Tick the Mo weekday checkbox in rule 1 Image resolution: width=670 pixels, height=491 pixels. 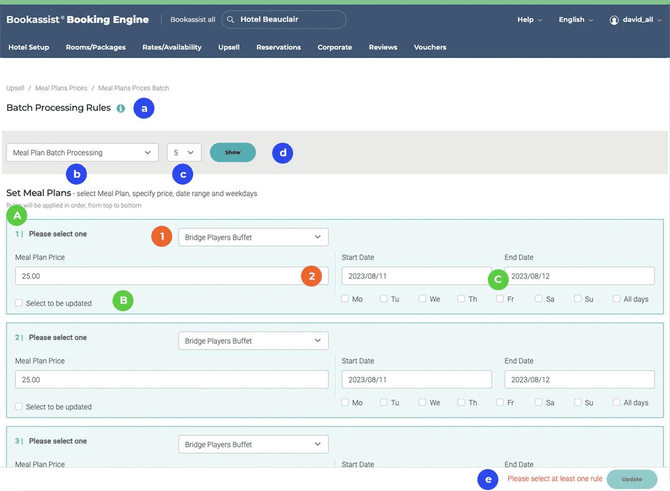[345, 299]
